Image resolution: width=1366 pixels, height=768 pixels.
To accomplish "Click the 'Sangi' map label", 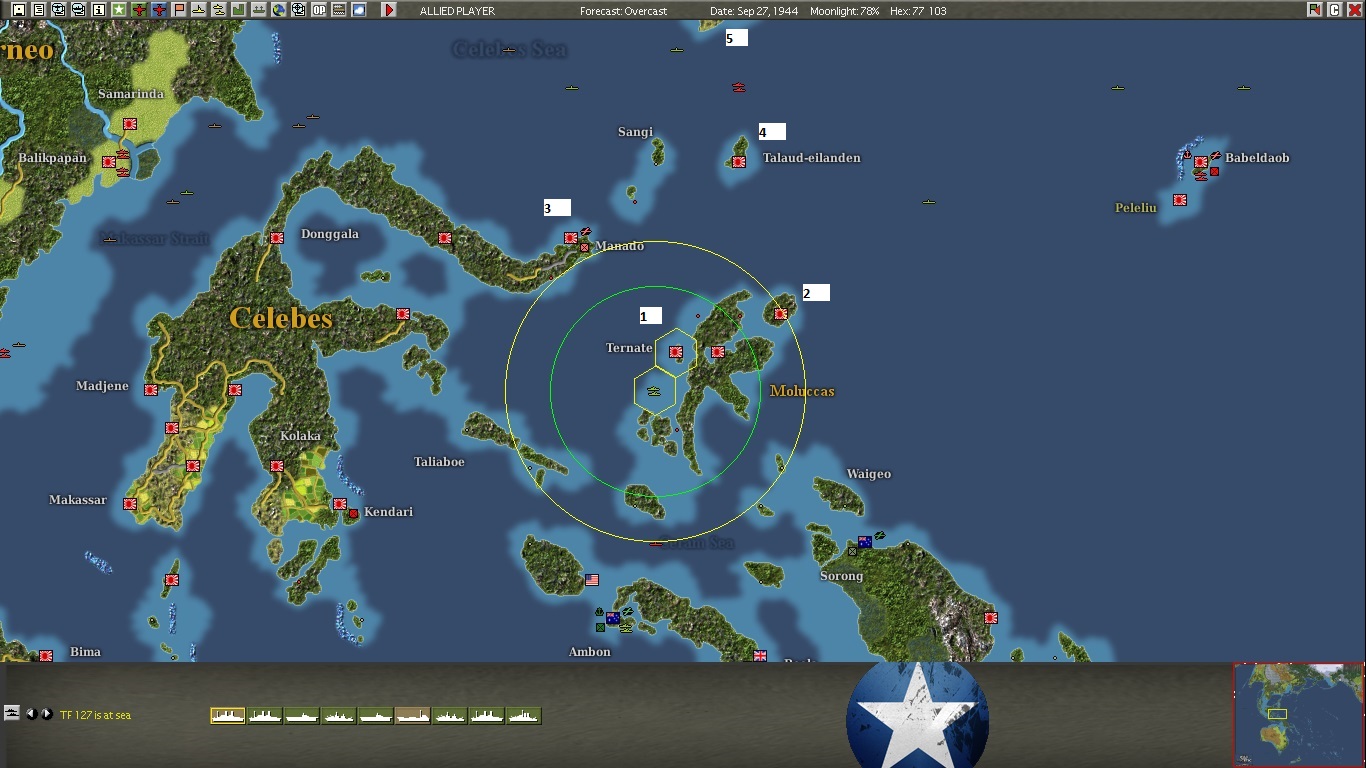I will click(x=635, y=132).
